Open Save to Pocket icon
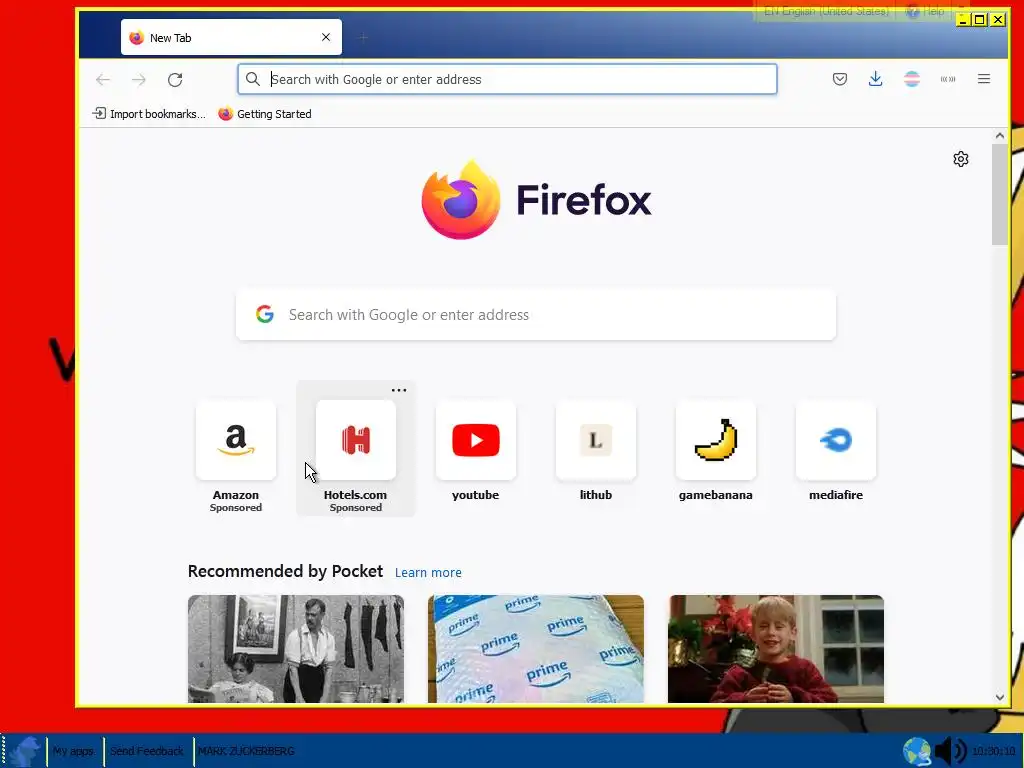The width and height of the screenshot is (1024, 768). [x=840, y=79]
